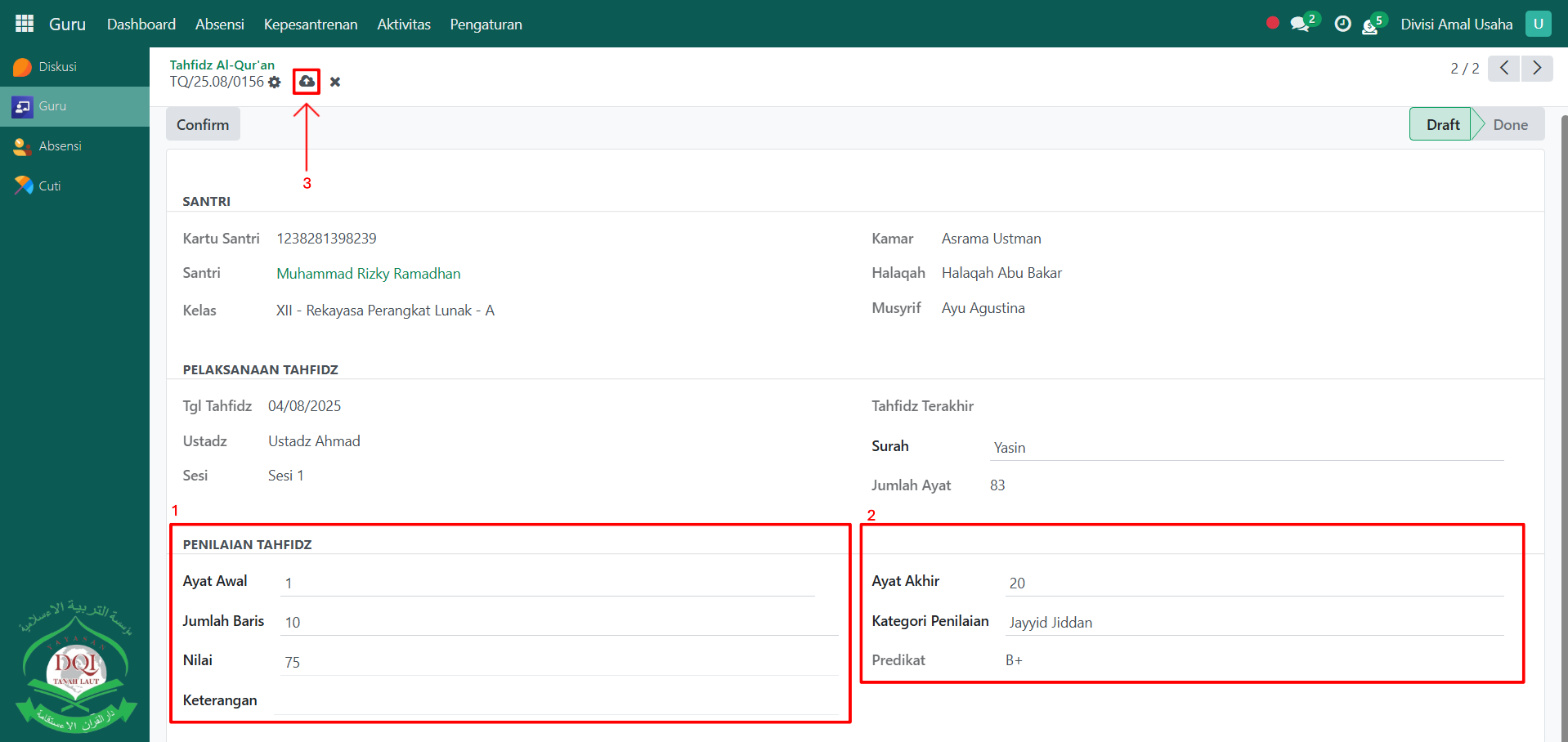The height and width of the screenshot is (742, 1568).
Task: Open the Kepesantrenan menu
Action: coord(310,25)
